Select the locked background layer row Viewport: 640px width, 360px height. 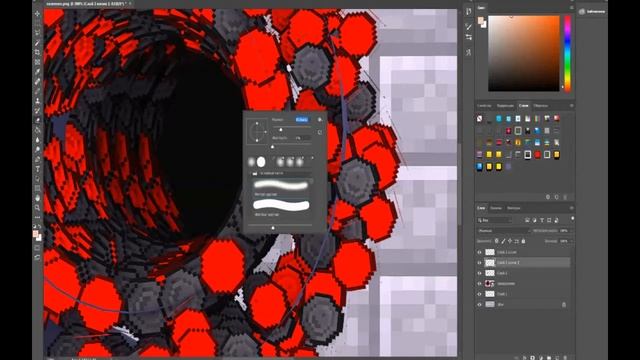[524, 304]
